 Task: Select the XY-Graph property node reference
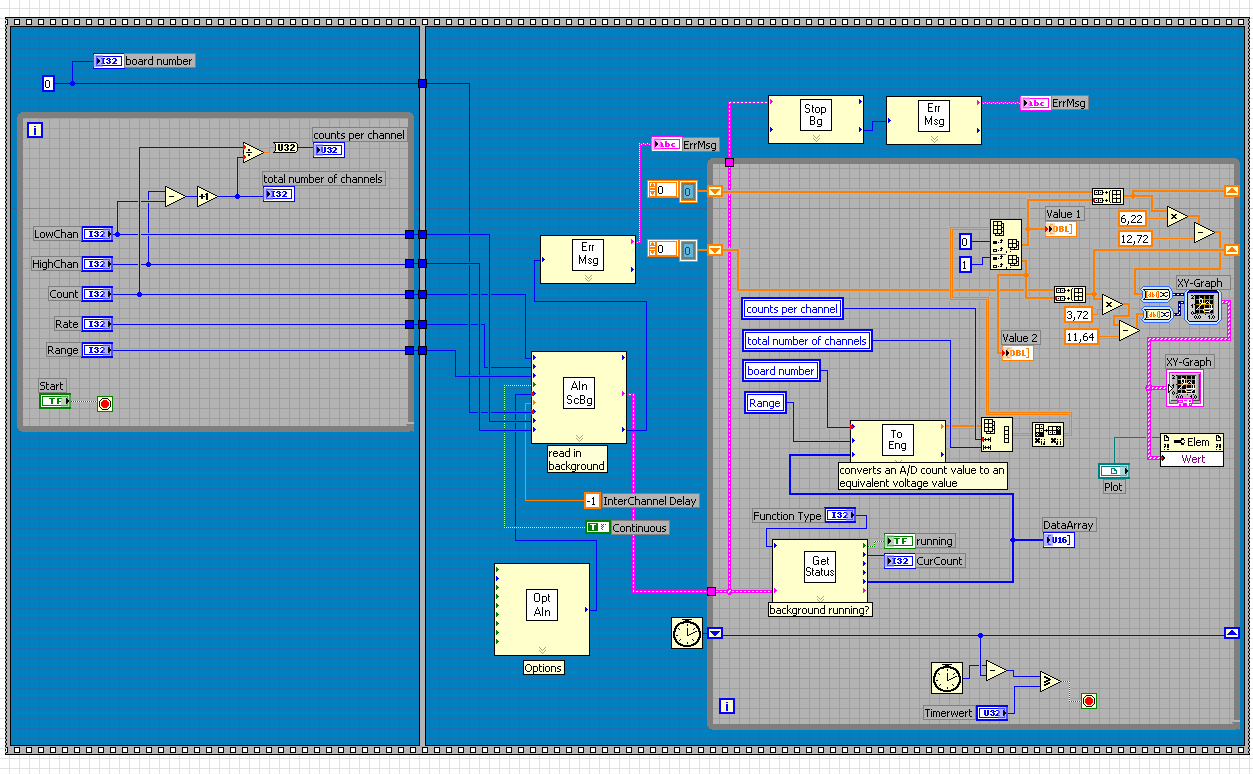click(1186, 388)
